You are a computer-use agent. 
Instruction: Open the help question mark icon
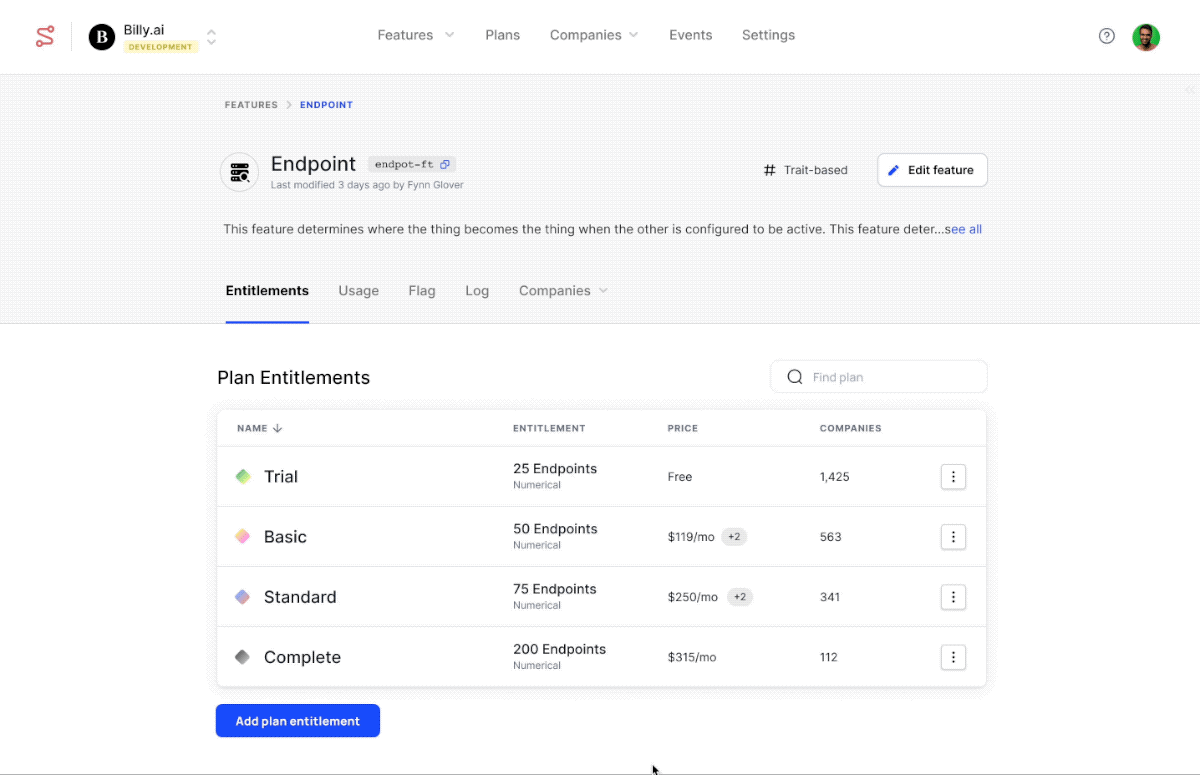(x=1106, y=36)
